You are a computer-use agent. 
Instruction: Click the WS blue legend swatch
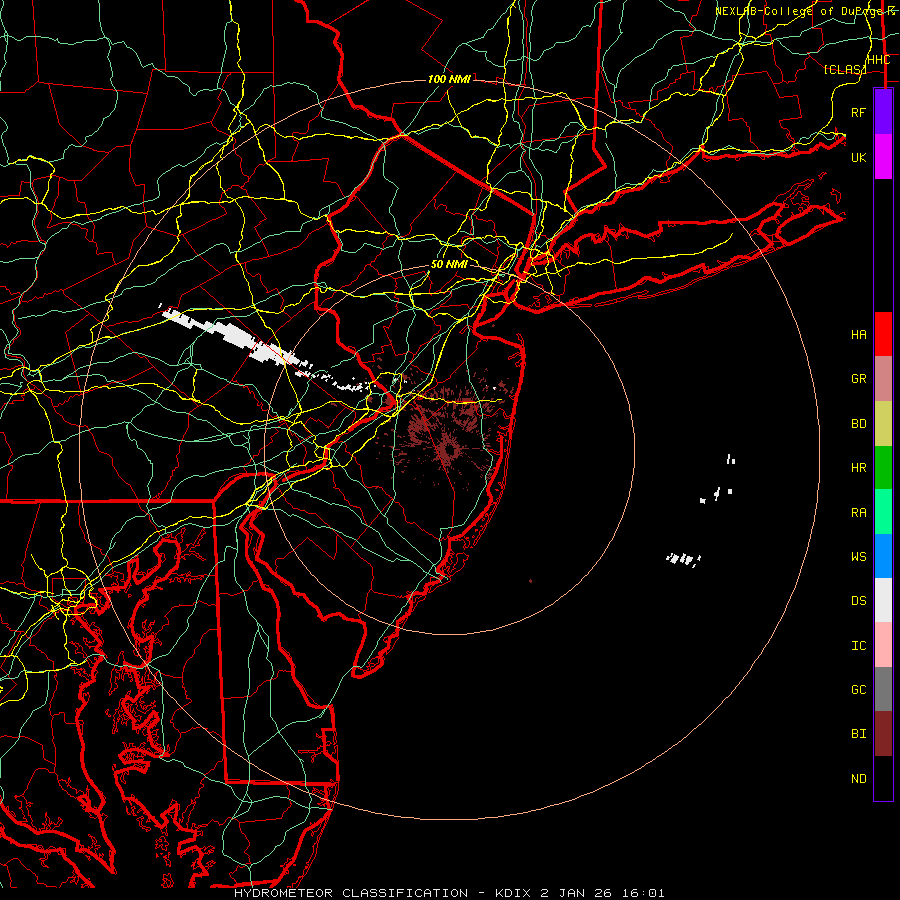point(883,556)
